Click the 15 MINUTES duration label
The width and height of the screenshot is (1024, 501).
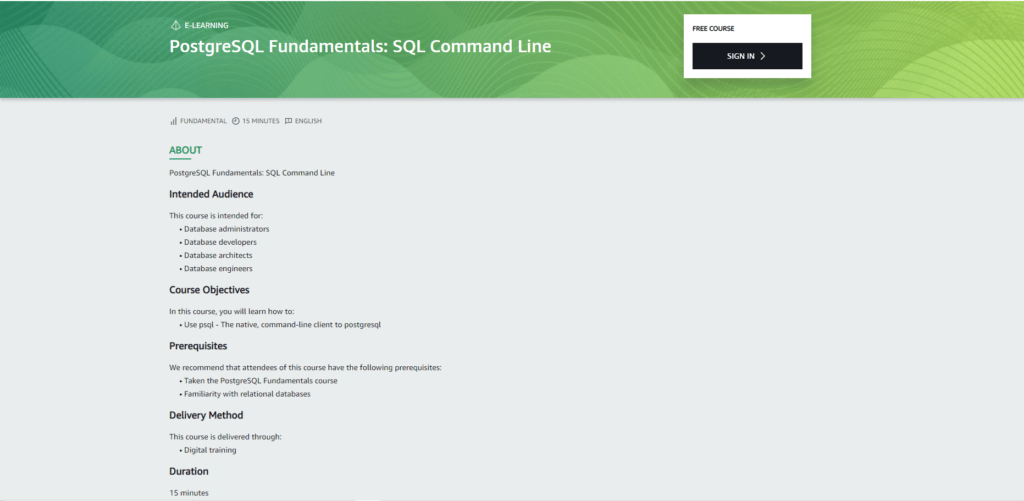pyautogui.click(x=260, y=121)
